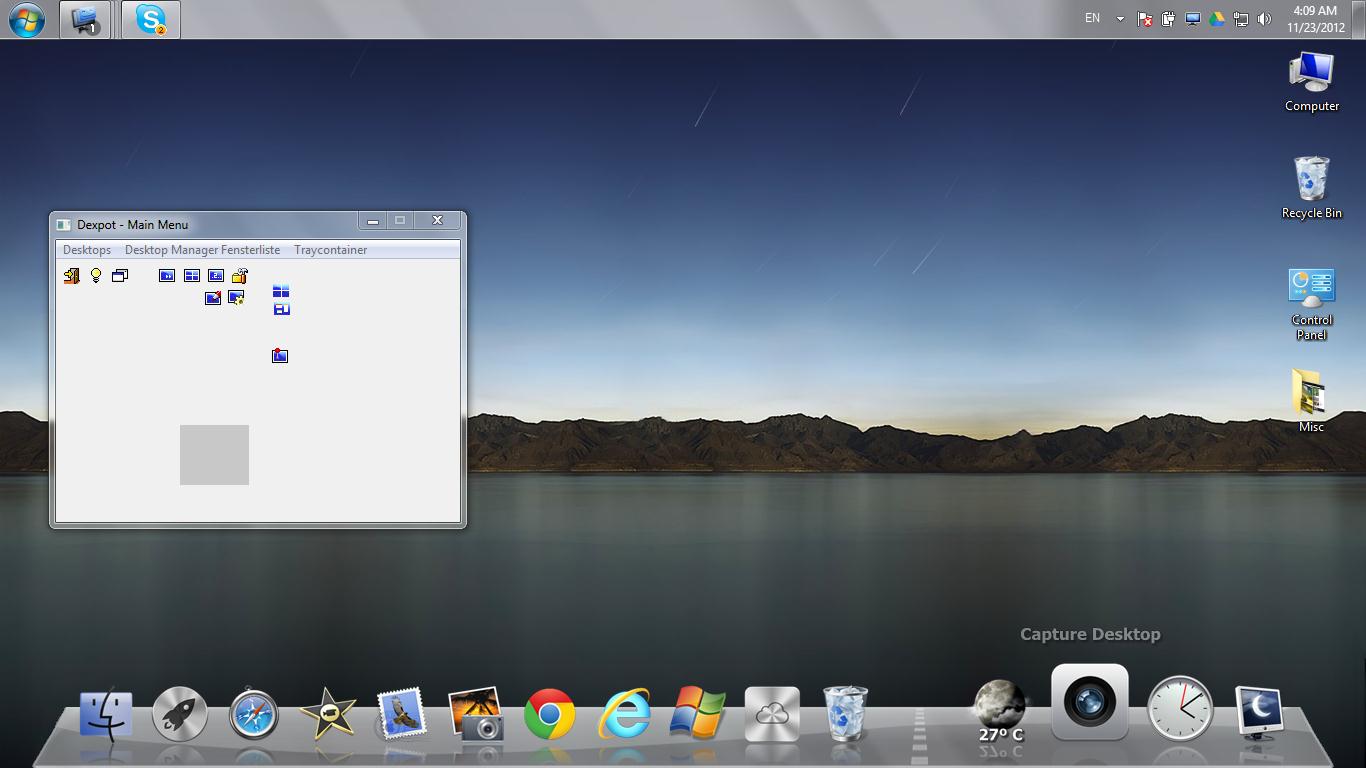Open the Traycontainer menu

[330, 249]
